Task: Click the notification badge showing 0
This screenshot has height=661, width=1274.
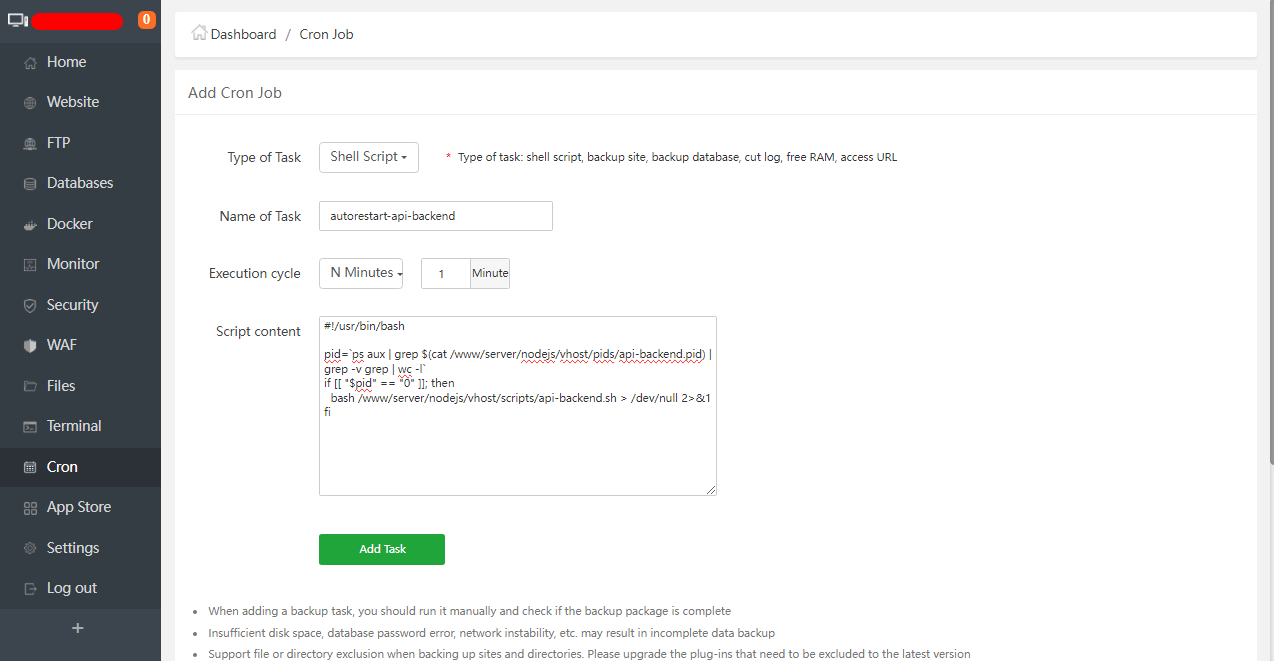Action: (x=146, y=19)
